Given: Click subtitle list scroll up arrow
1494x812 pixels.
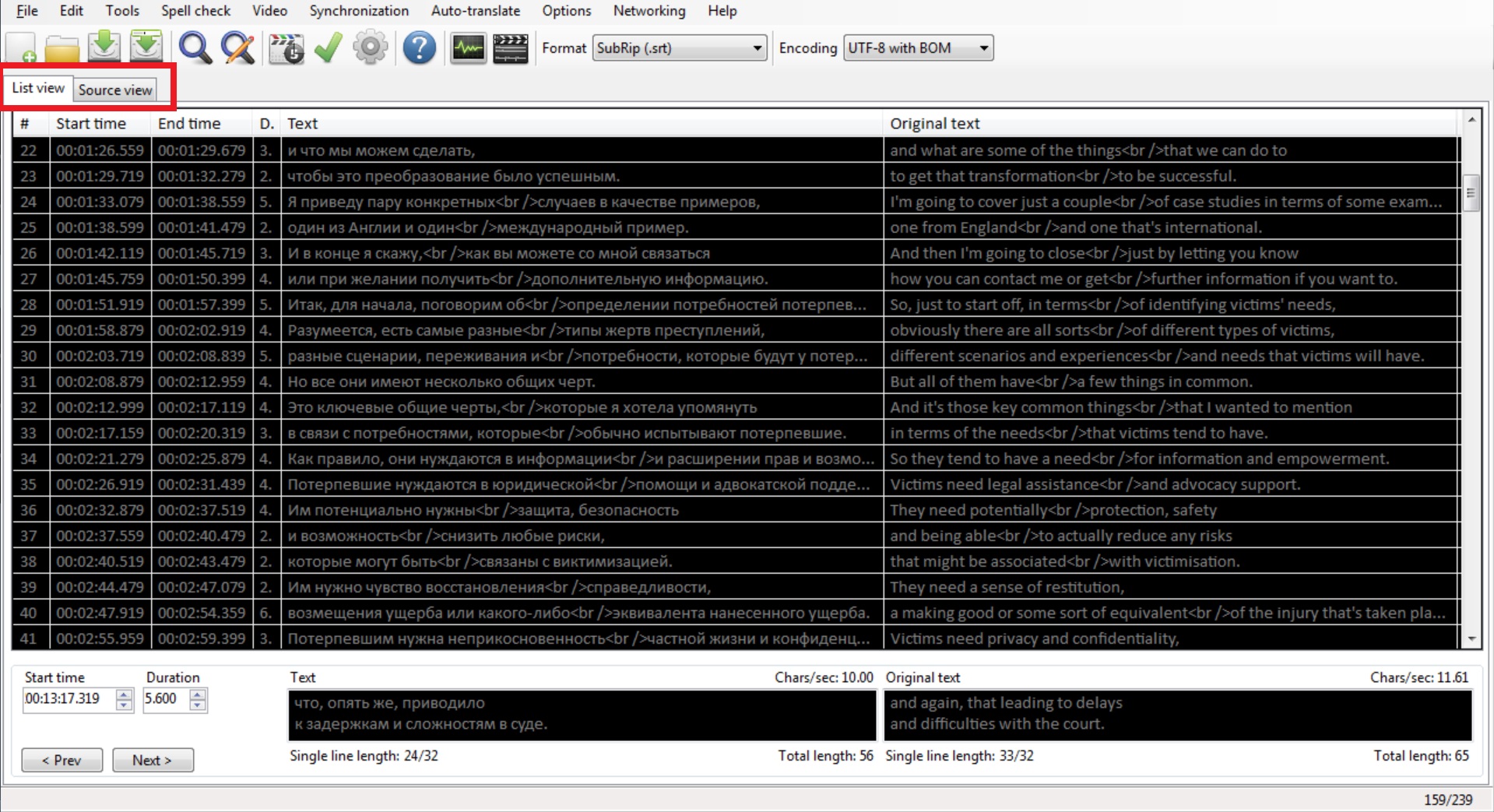Looking at the screenshot, I should pos(1471,119).
